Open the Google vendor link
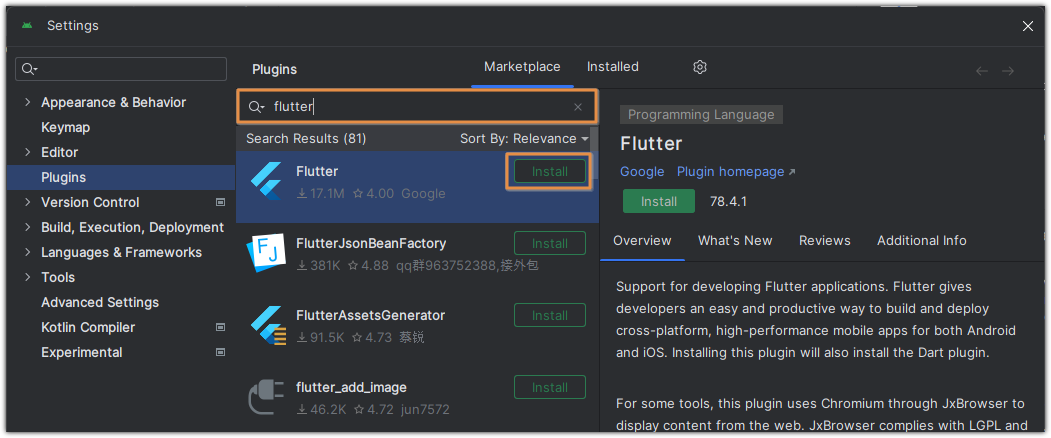 642,172
